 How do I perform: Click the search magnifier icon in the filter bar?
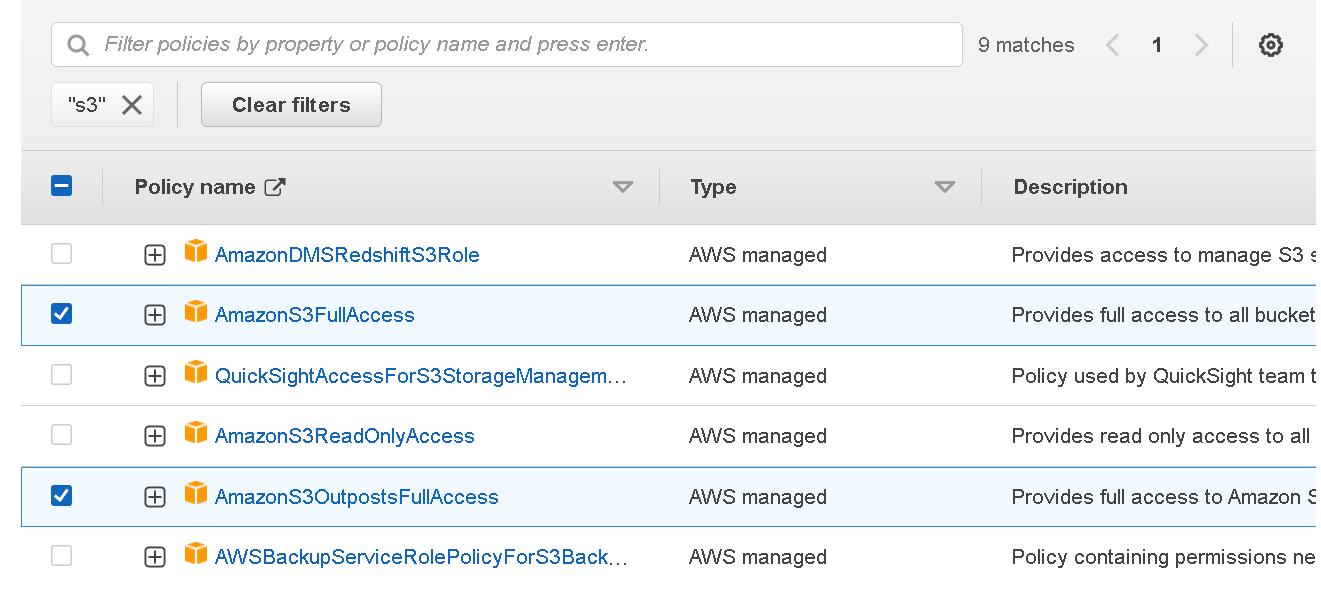79,44
